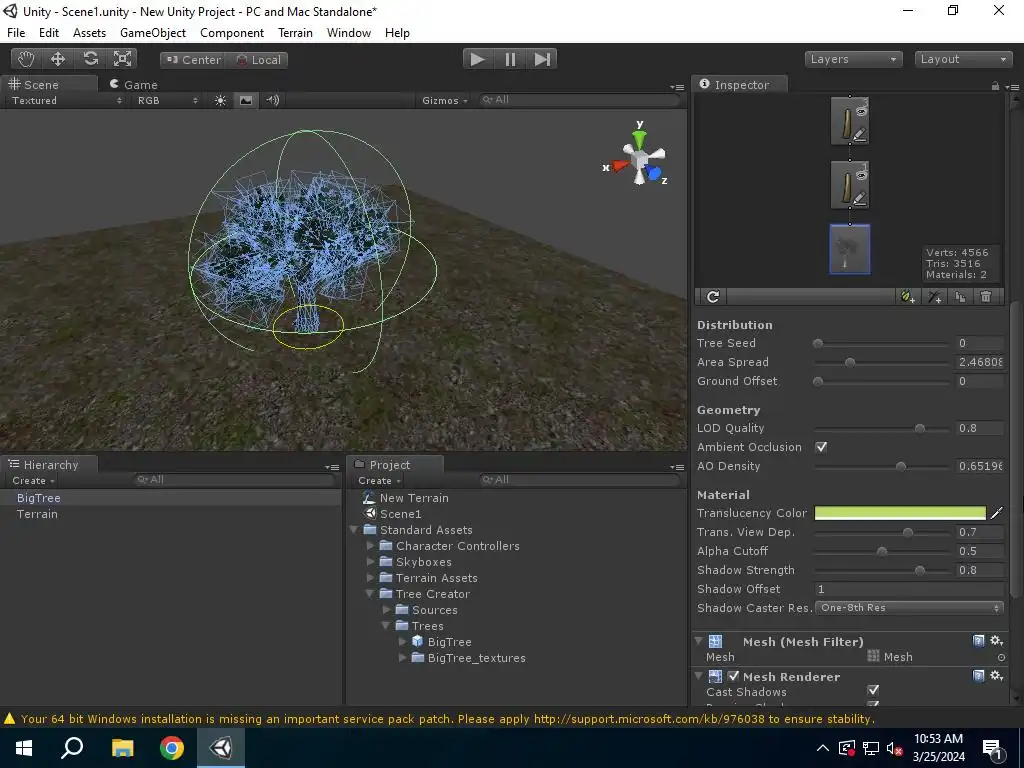The image size is (1024, 768).
Task: Uncheck the Cast Shadows checkbox
Action: 873,690
